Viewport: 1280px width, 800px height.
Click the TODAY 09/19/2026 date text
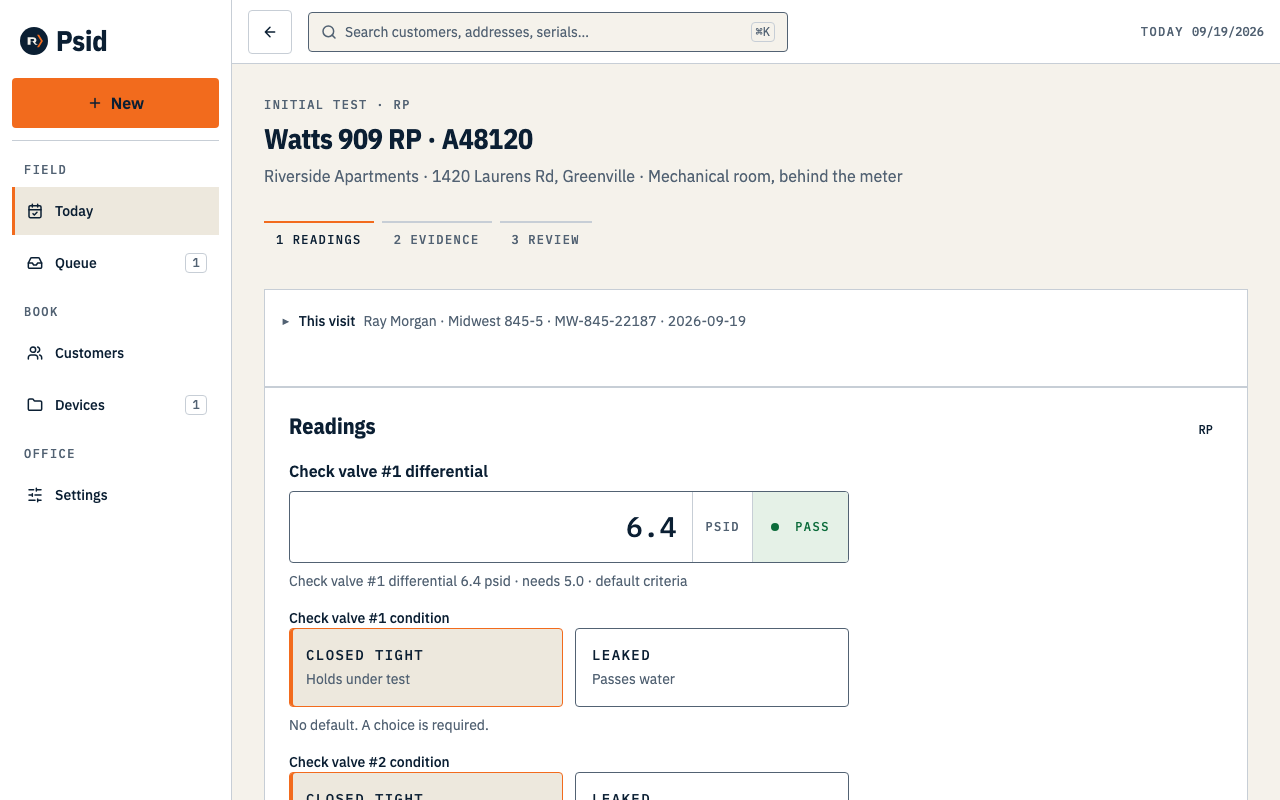tap(1202, 32)
